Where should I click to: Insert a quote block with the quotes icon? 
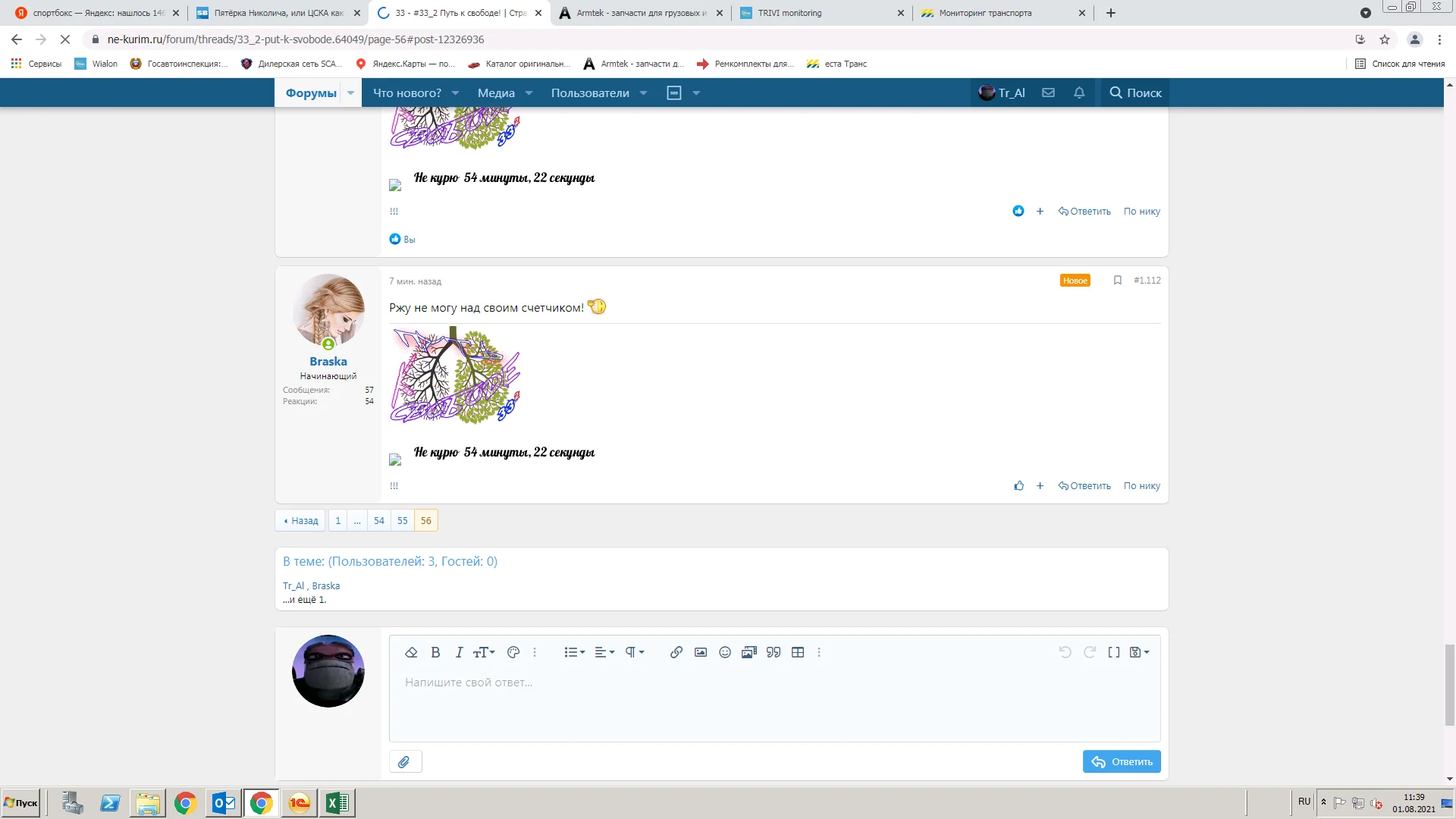(x=773, y=651)
